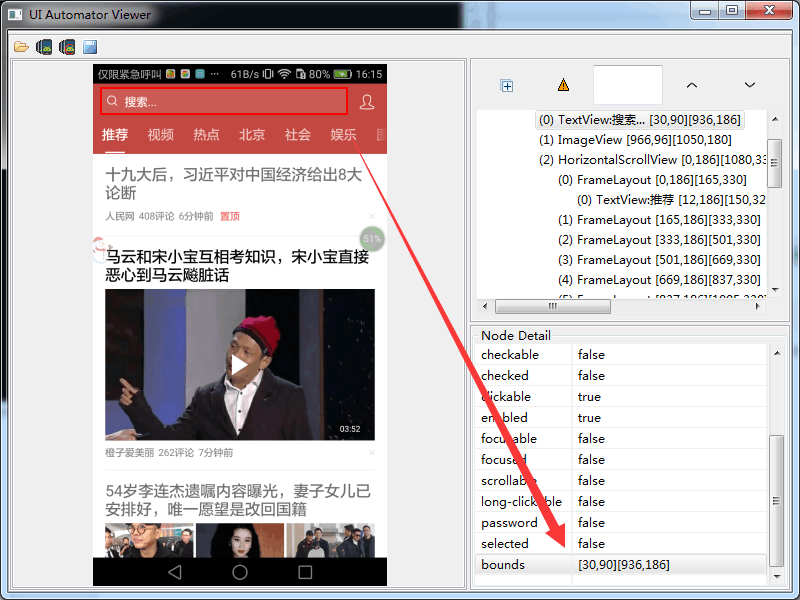
Task: Click the search-next down arrow
Action: (749, 85)
